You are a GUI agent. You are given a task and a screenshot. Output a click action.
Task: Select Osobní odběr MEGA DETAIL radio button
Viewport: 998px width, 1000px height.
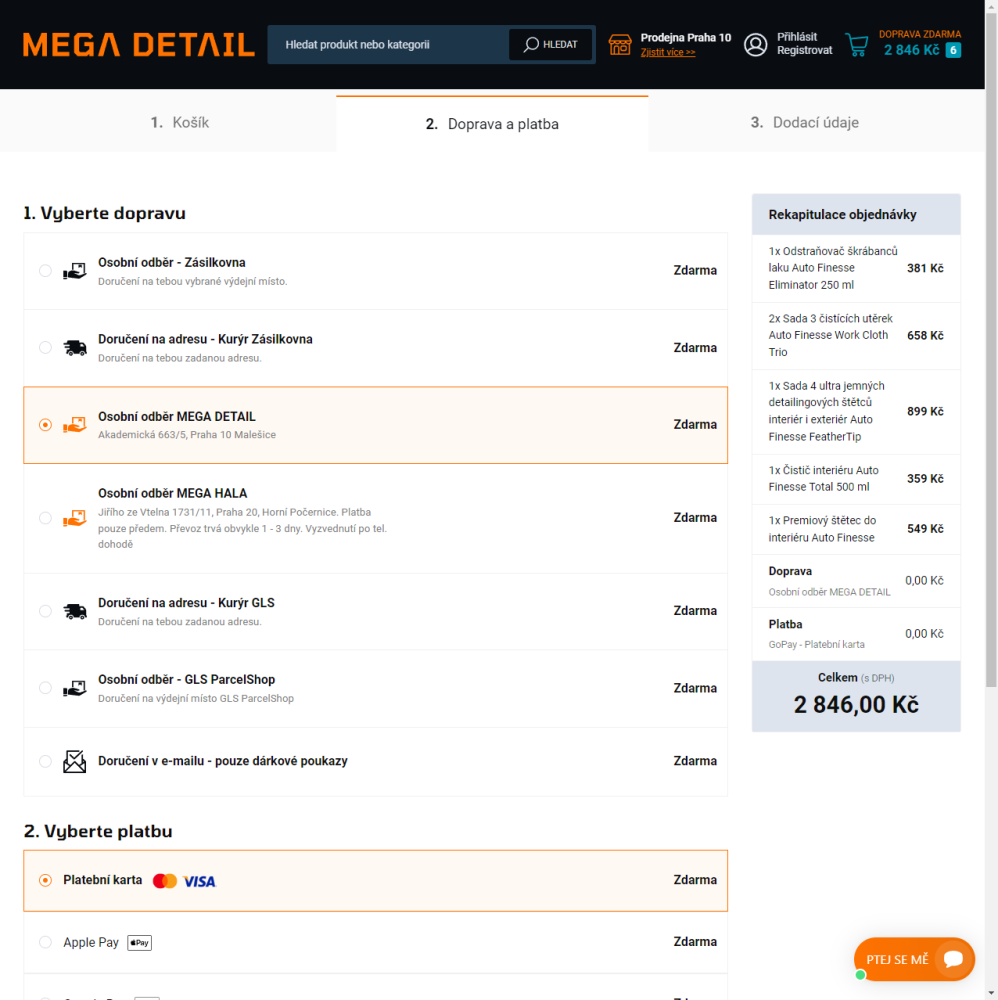coord(45,425)
